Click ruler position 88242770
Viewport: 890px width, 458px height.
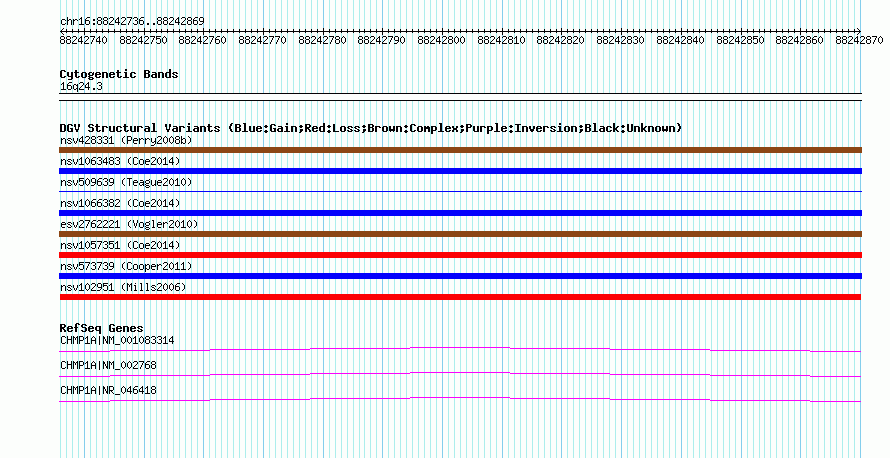262,40
